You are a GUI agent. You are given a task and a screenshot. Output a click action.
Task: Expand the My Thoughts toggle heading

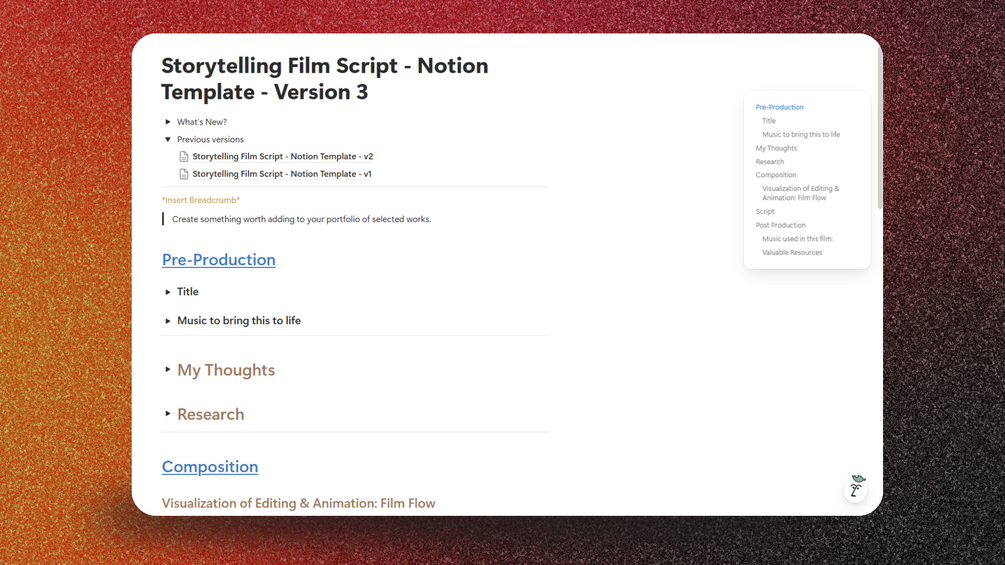pos(167,370)
